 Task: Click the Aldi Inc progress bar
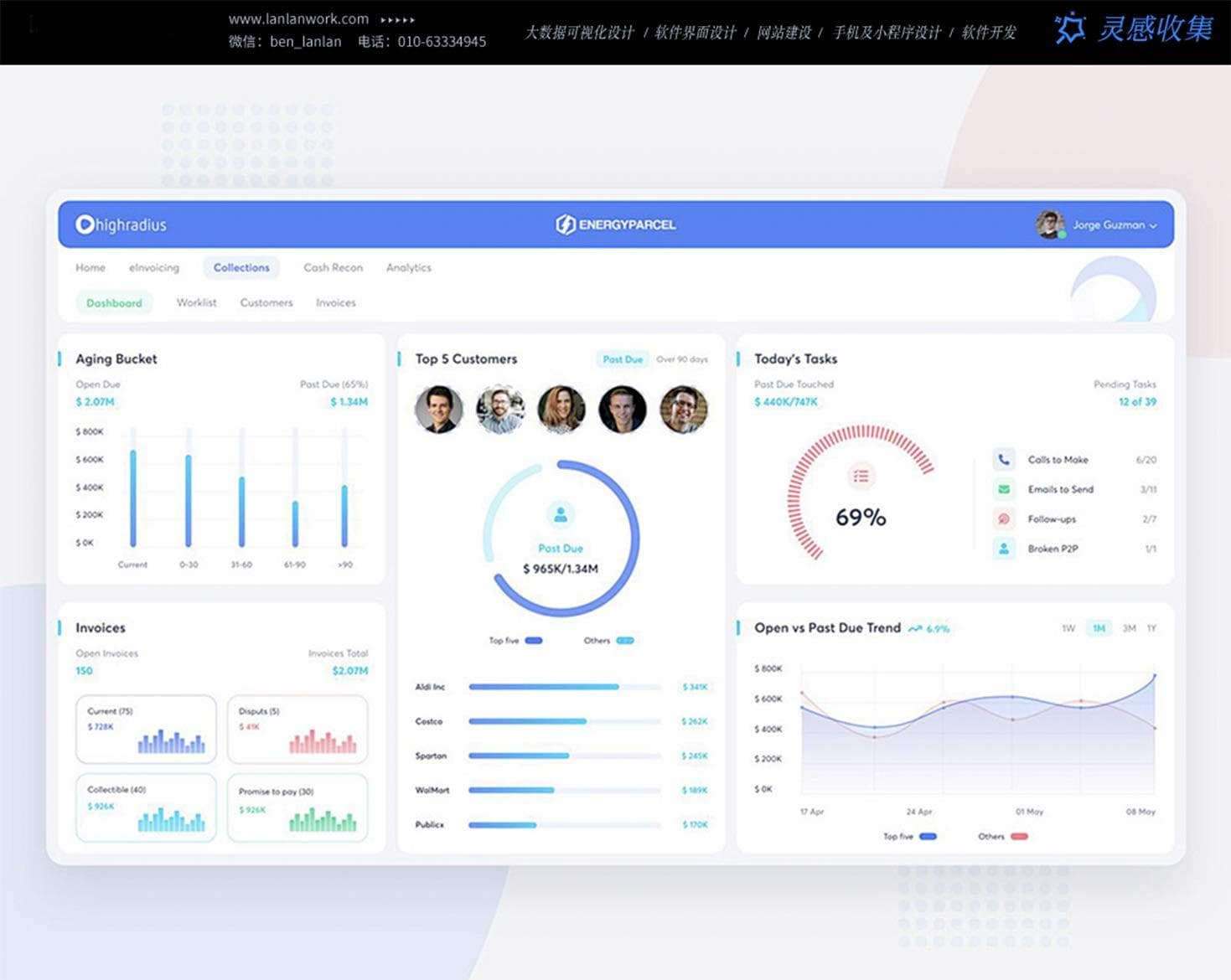click(x=565, y=687)
